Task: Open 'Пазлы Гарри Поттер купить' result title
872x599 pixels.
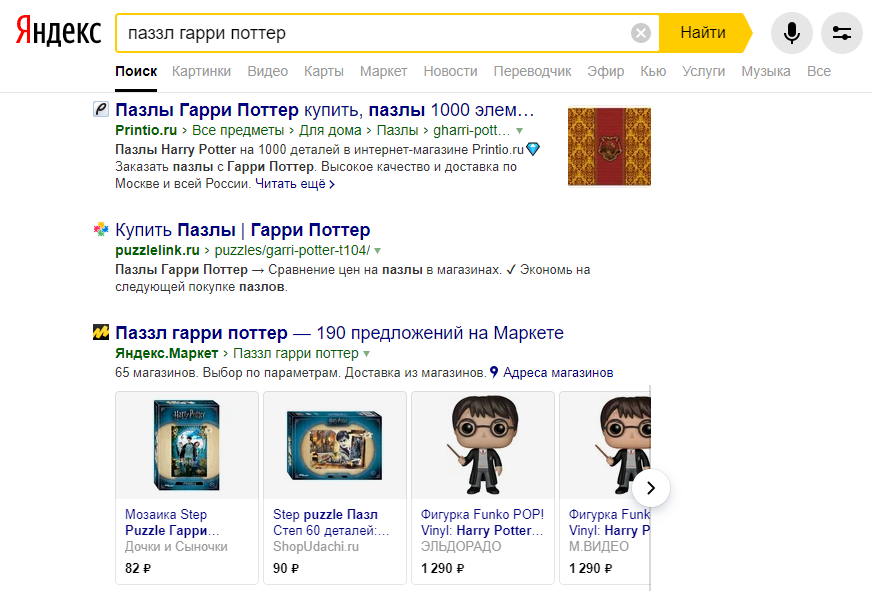Action: coord(325,110)
